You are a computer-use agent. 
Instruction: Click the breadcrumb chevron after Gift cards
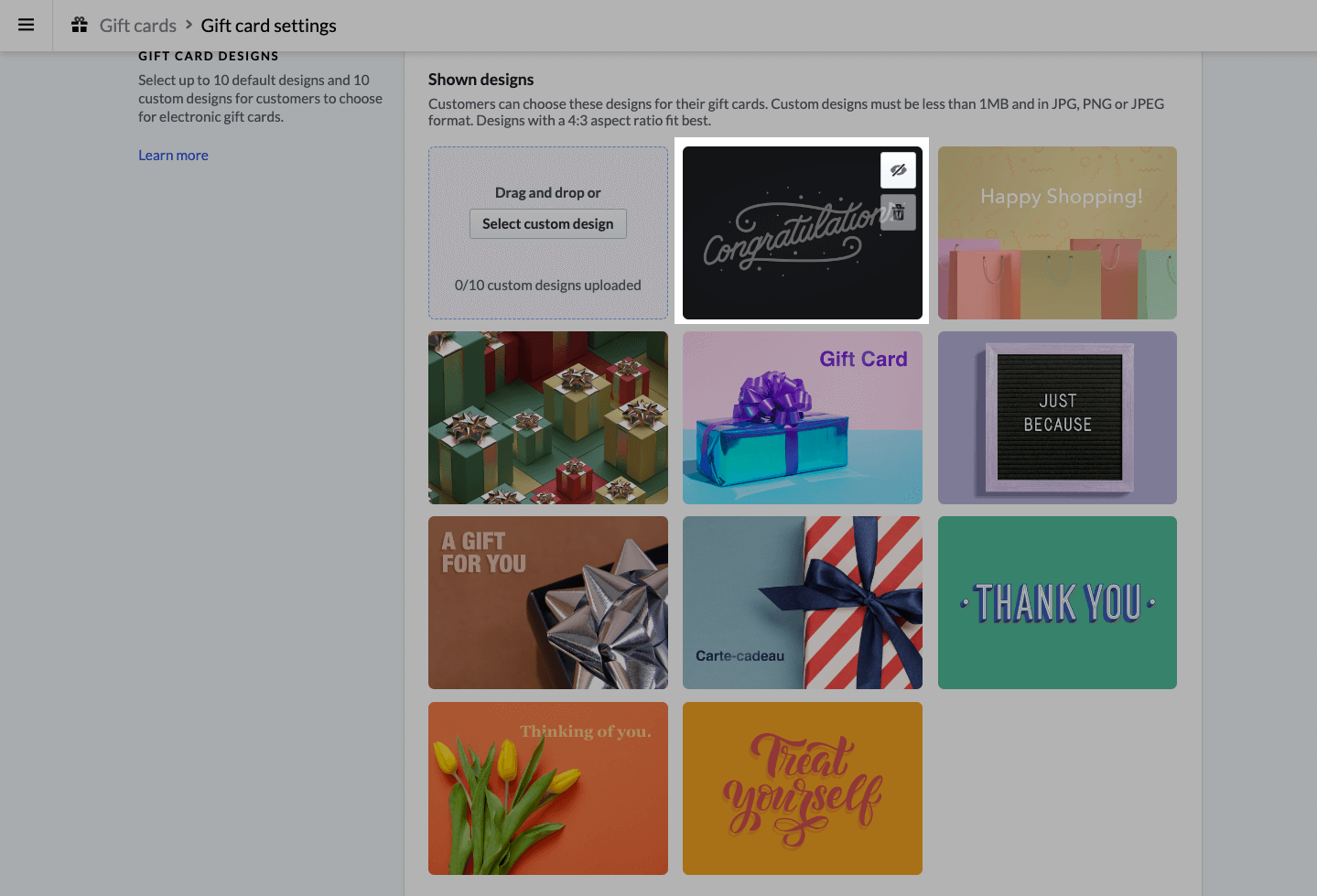tap(189, 25)
